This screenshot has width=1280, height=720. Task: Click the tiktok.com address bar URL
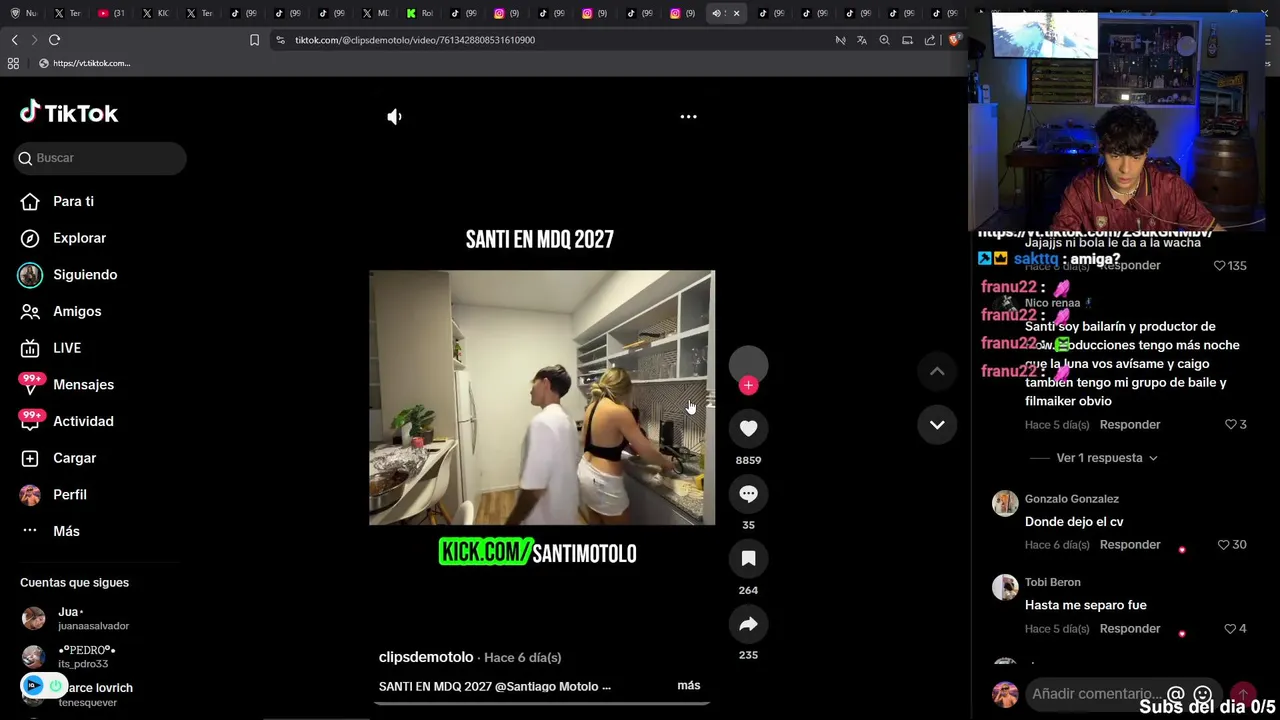[x=415, y=40]
